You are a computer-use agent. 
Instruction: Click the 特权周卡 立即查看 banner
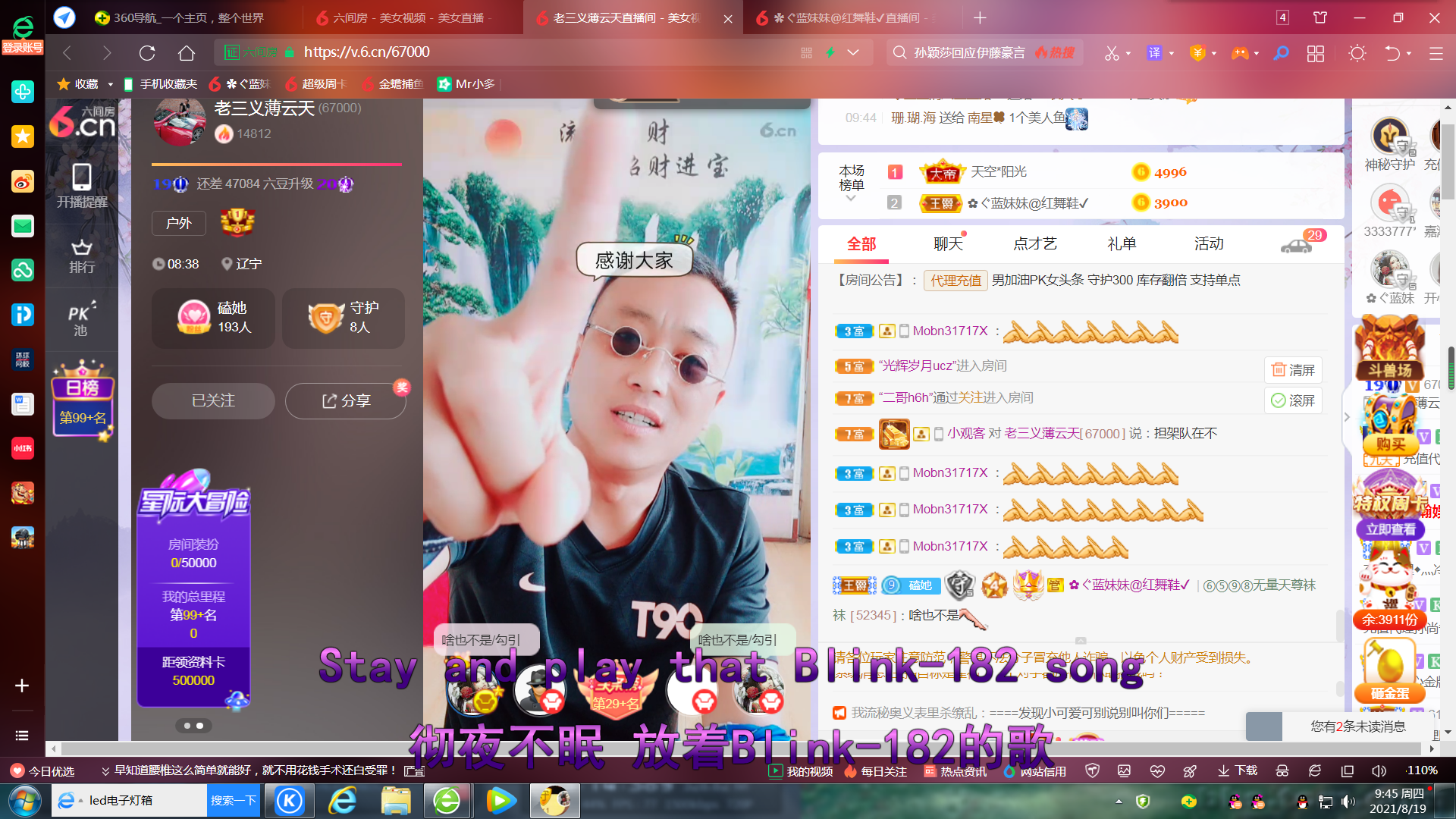(1390, 504)
